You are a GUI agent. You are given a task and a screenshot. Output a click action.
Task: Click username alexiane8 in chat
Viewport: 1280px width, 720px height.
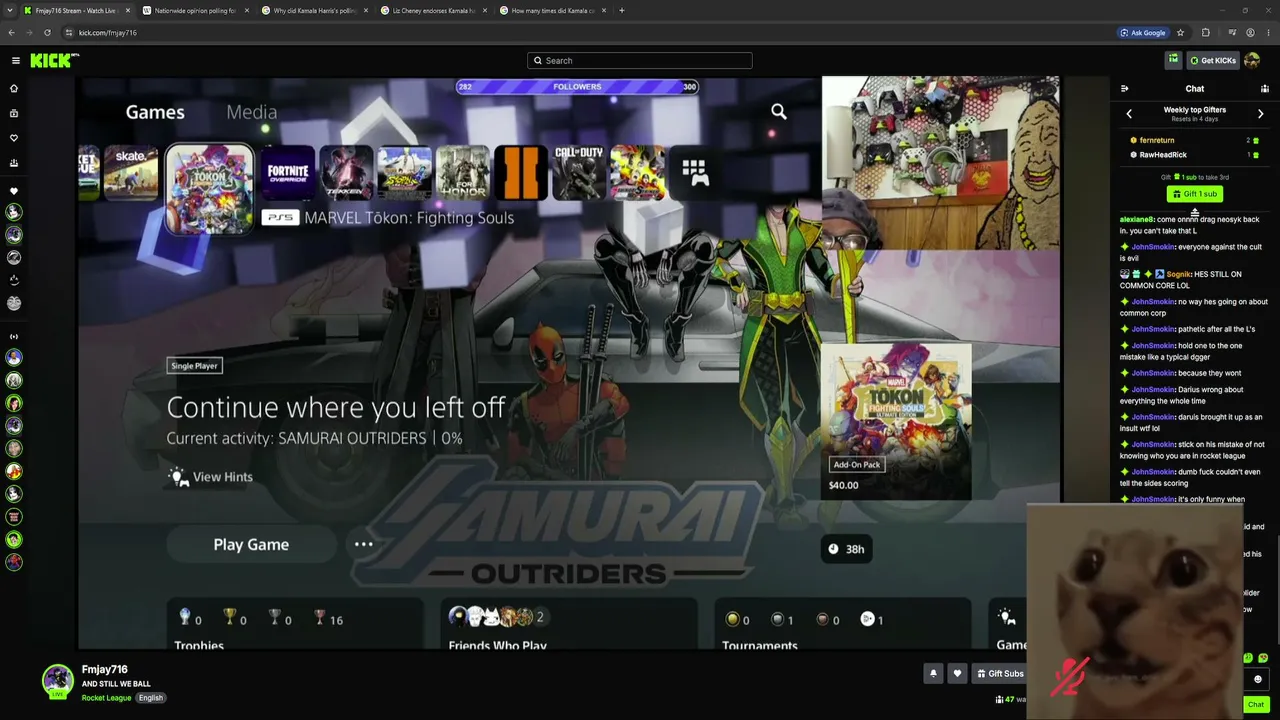pos(1137,219)
